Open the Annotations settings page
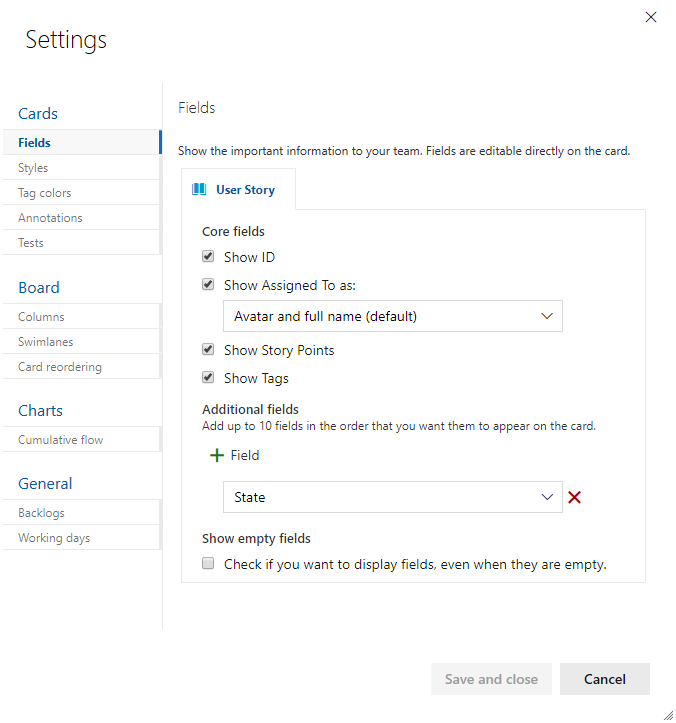 [x=82, y=217]
